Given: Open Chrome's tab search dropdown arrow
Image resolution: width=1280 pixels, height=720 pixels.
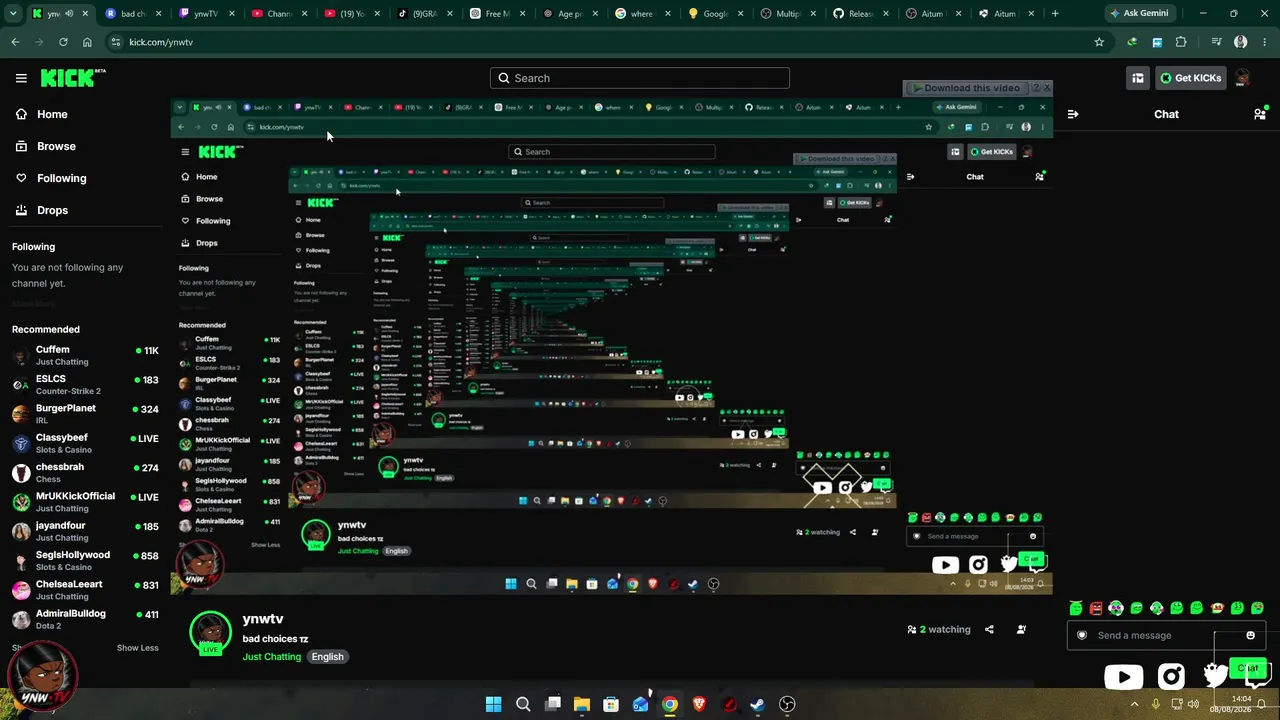Looking at the screenshot, I should pyautogui.click(x=13, y=14).
